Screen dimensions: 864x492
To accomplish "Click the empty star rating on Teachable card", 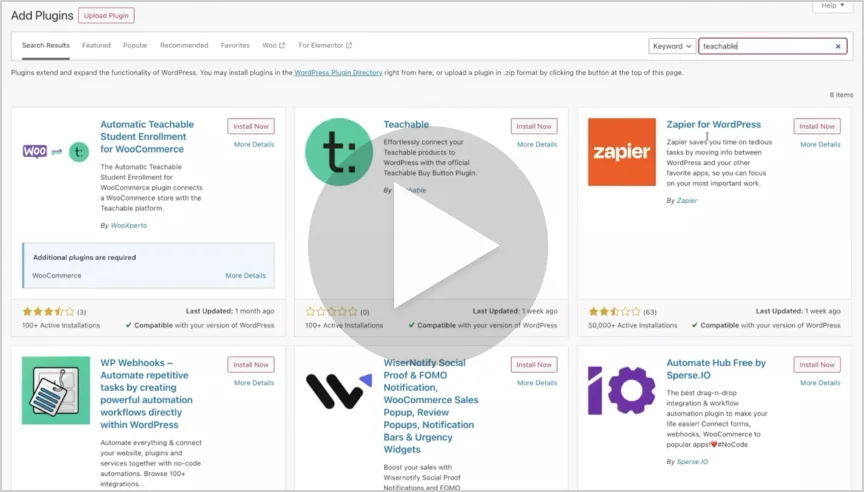I will coord(331,312).
